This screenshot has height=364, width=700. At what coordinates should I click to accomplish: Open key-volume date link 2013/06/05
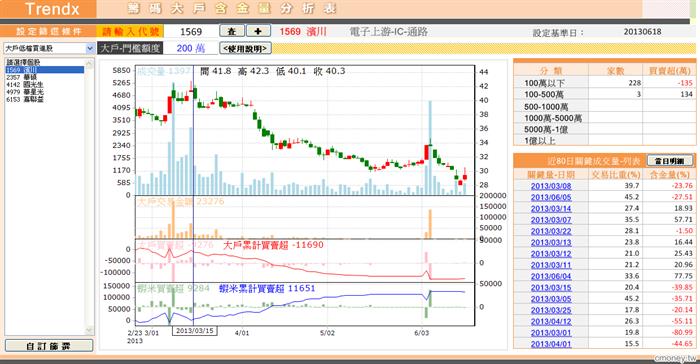point(551,197)
